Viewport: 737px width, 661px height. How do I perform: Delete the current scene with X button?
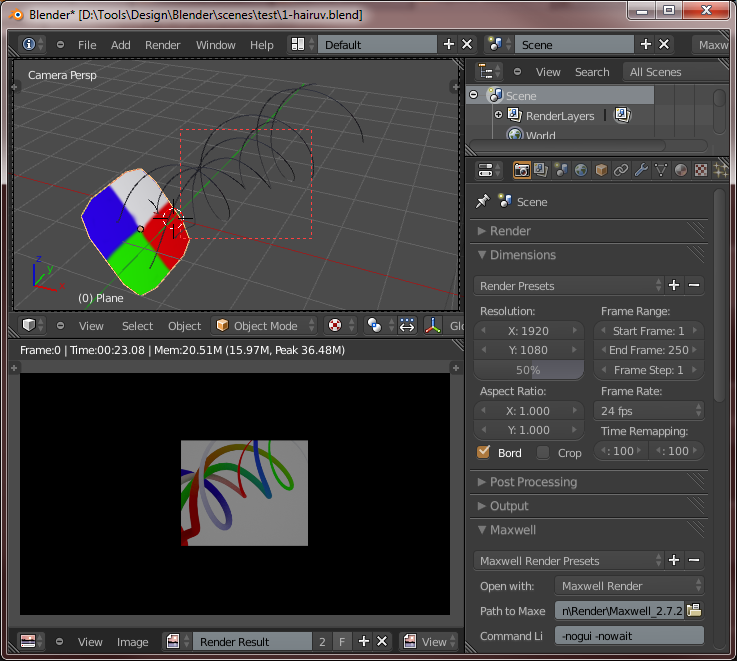664,45
